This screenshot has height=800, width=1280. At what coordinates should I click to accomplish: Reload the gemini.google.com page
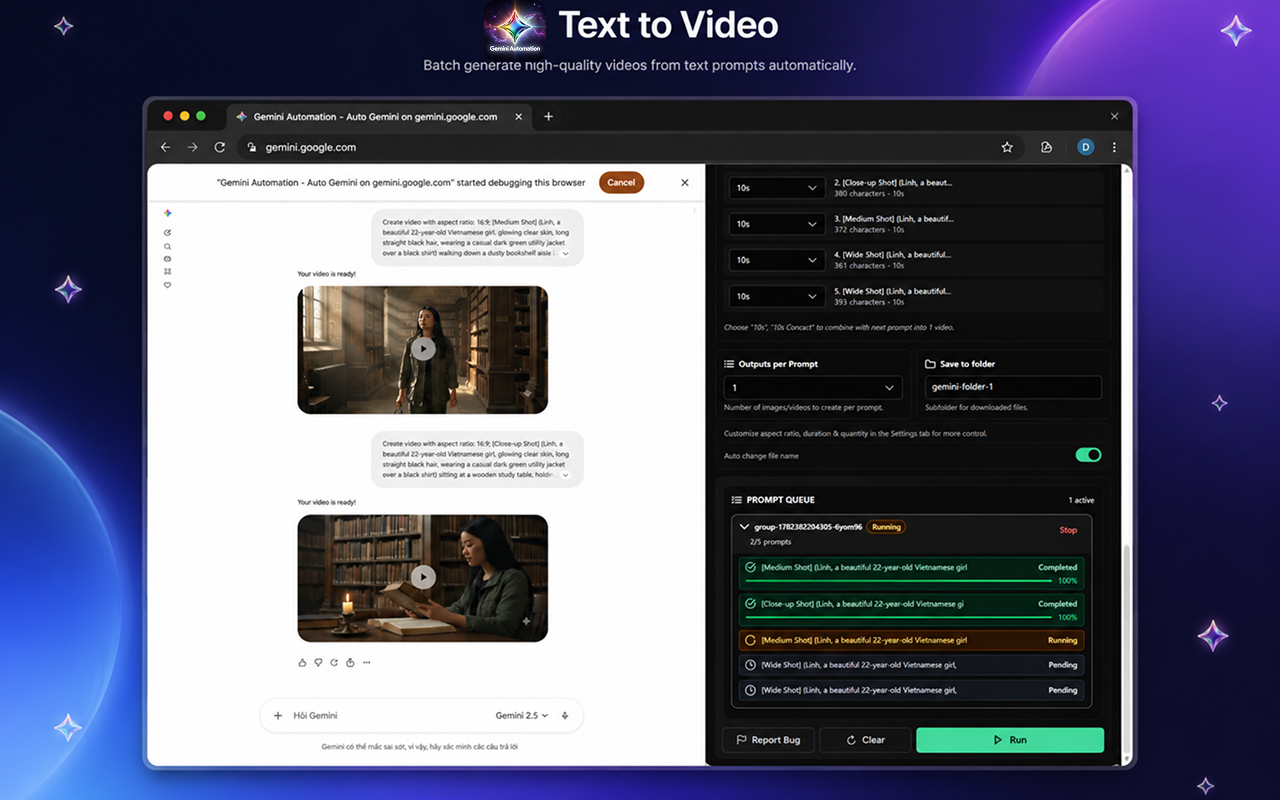[220, 147]
